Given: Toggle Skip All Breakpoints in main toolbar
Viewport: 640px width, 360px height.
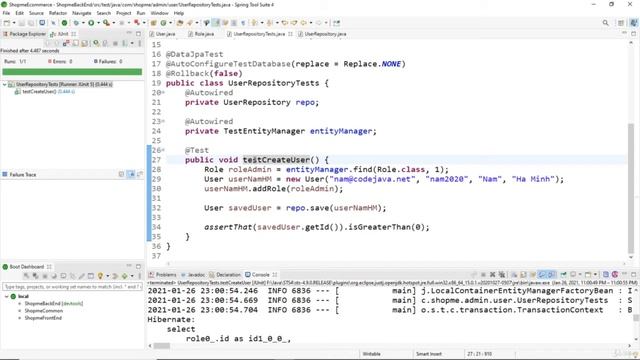Looking at the screenshot, I should pyautogui.click(x=53, y=23).
